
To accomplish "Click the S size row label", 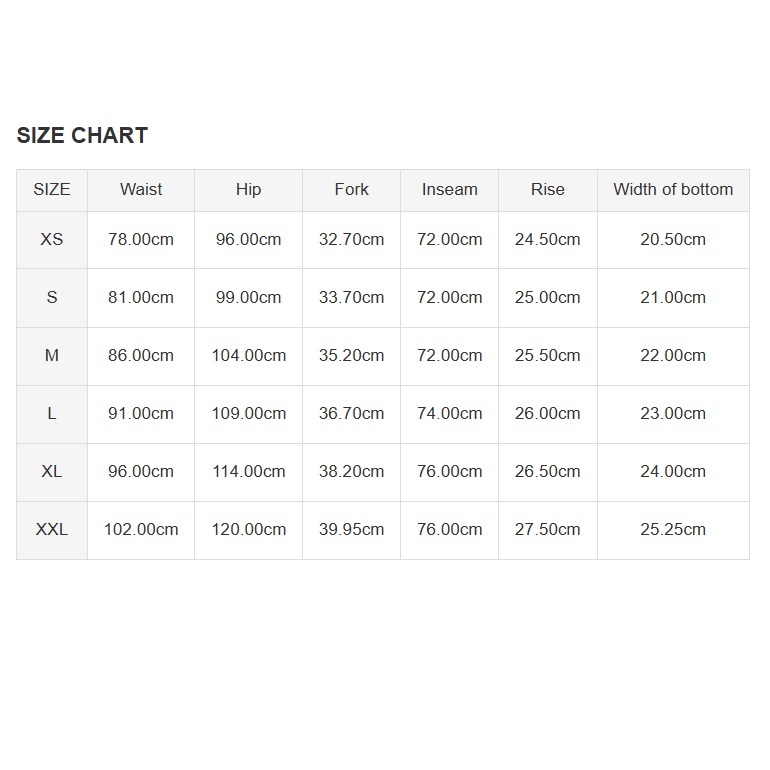I will click(x=52, y=297).
